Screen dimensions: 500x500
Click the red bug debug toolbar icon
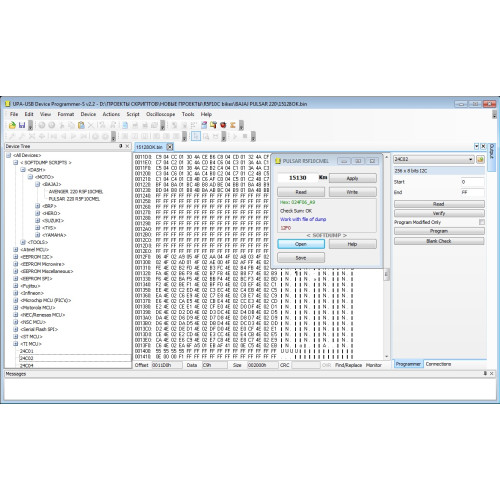click(223, 125)
